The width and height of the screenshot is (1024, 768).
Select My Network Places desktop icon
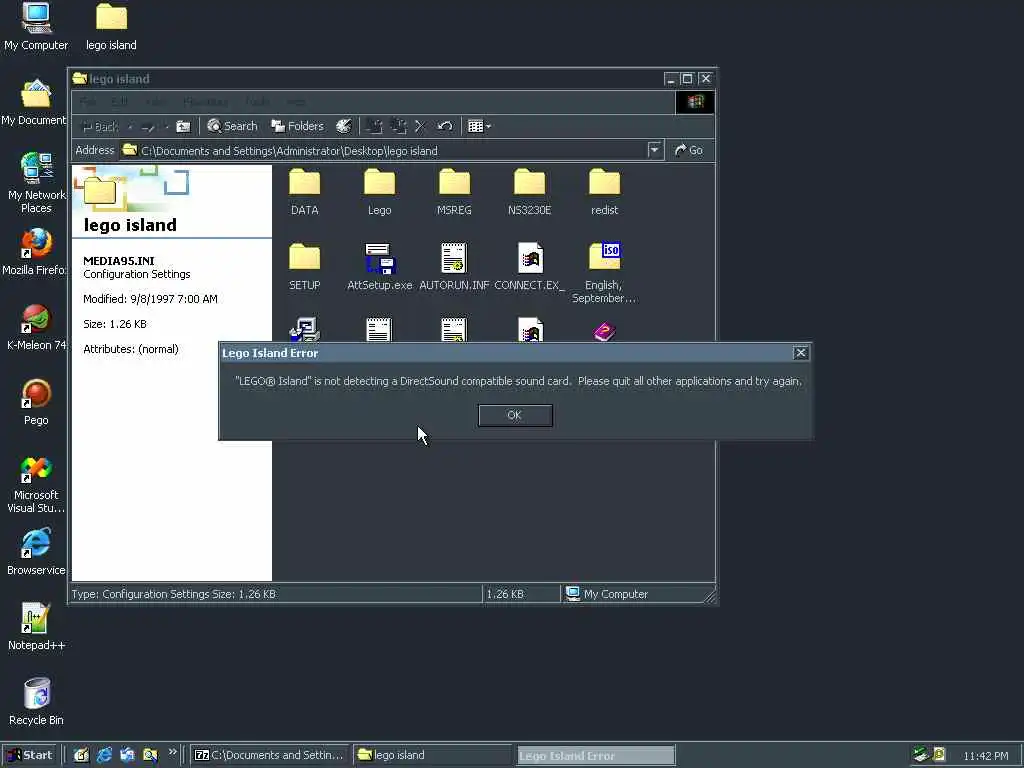36,184
